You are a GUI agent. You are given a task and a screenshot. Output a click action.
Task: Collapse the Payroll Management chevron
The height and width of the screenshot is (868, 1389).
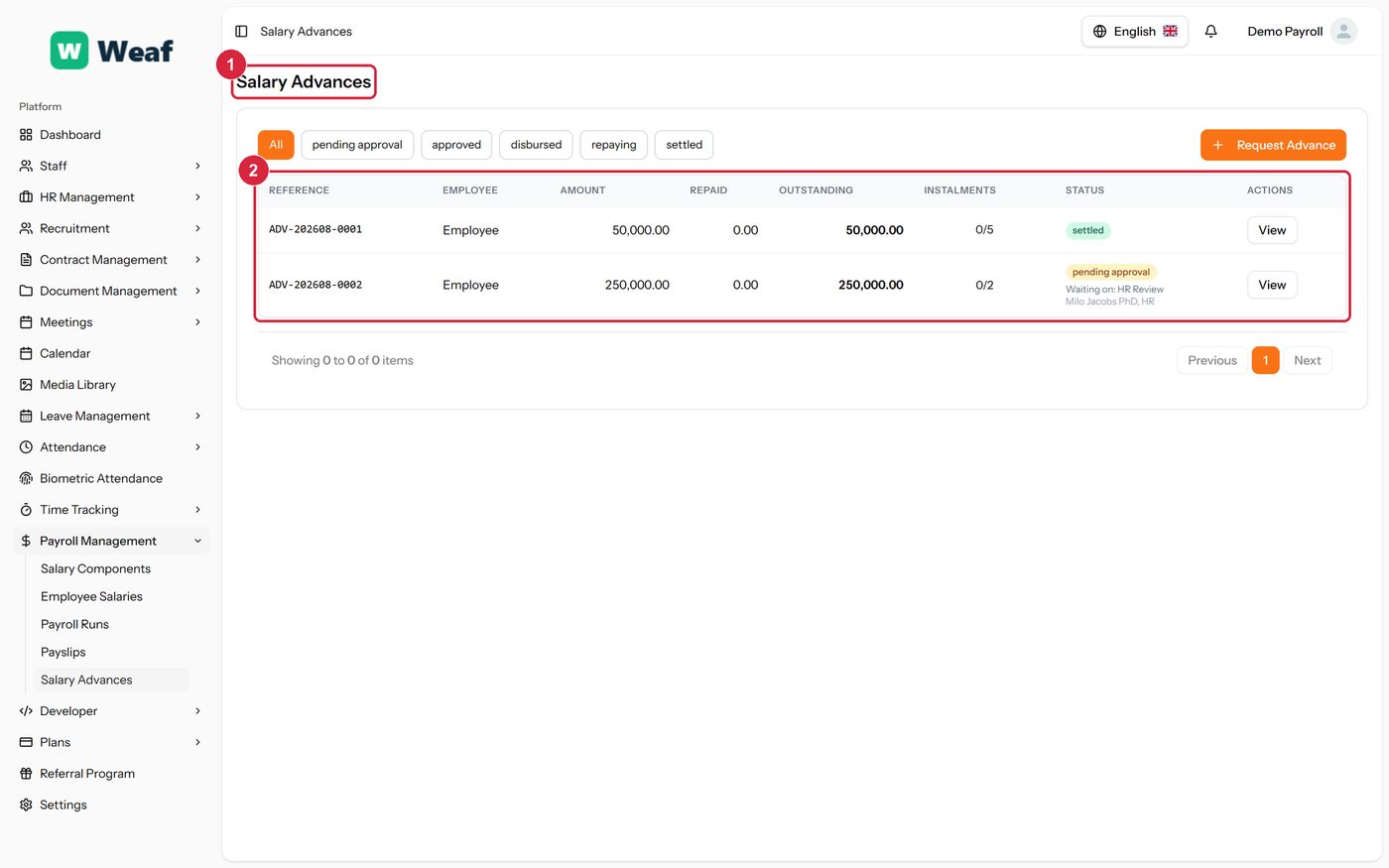(x=197, y=541)
